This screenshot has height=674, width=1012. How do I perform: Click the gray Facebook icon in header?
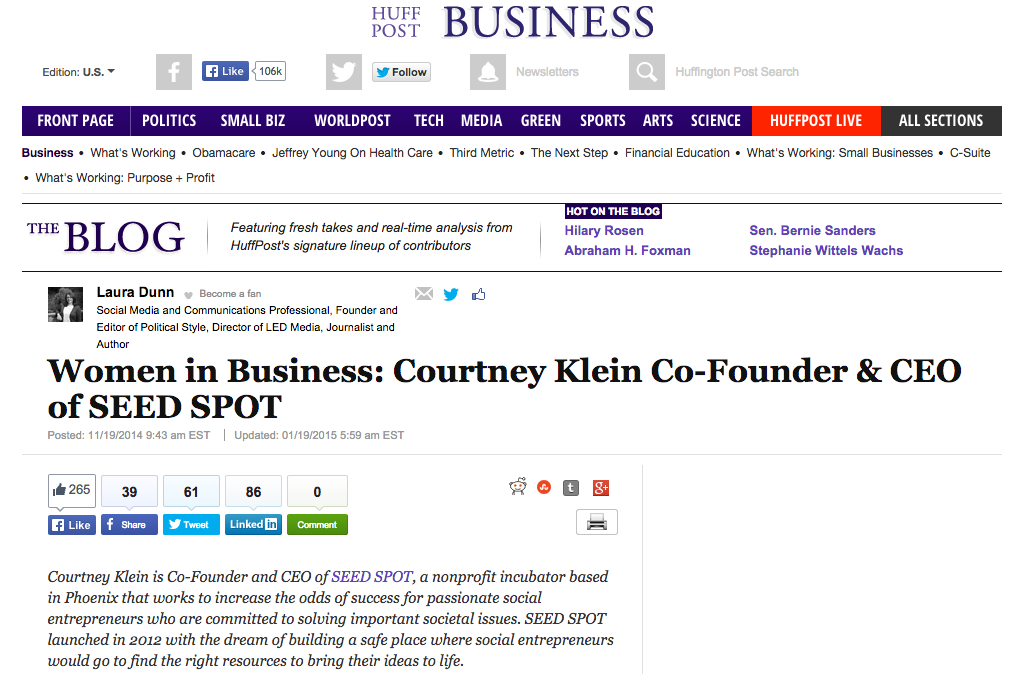point(174,72)
